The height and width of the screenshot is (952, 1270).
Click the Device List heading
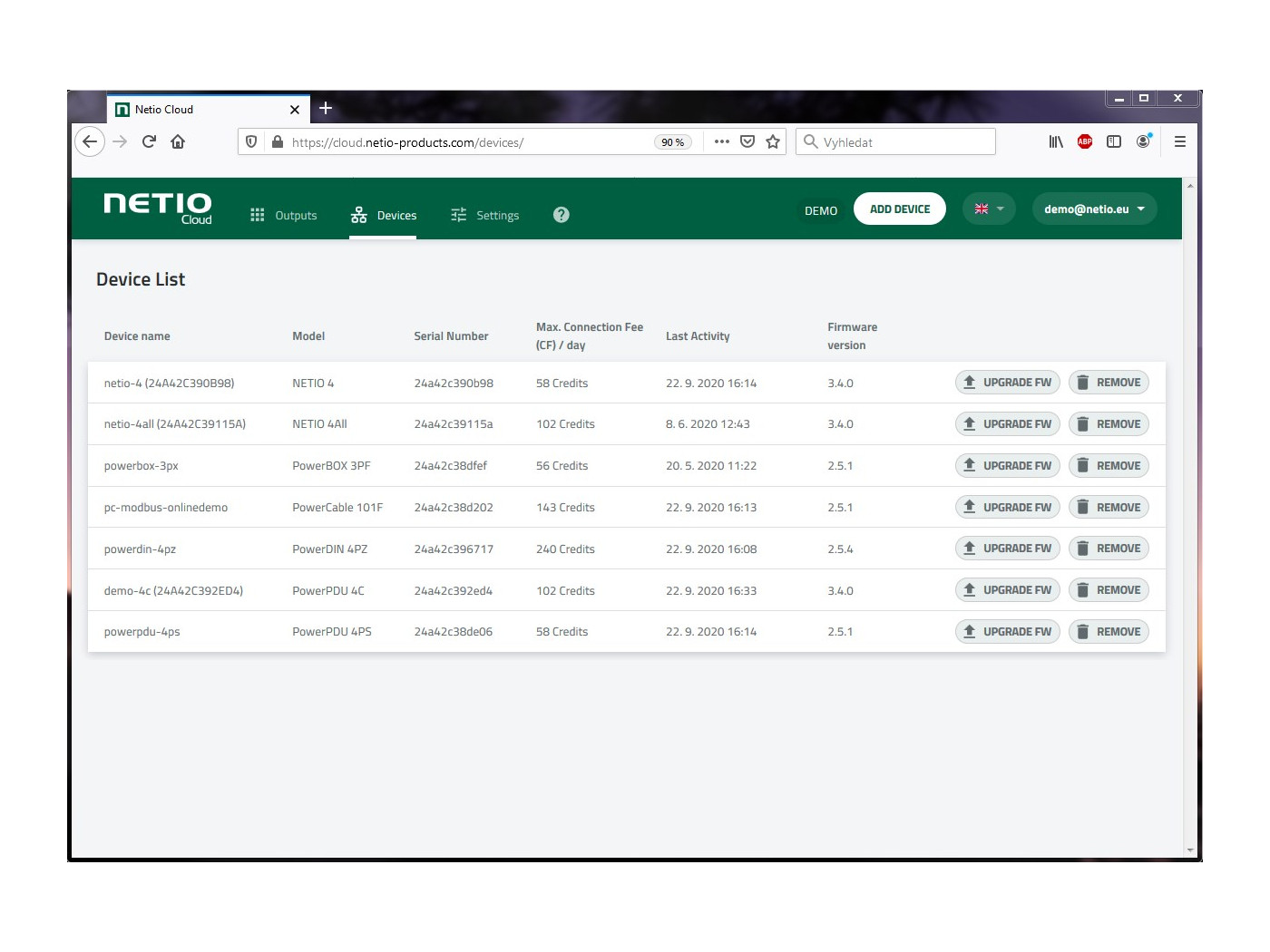tap(141, 280)
